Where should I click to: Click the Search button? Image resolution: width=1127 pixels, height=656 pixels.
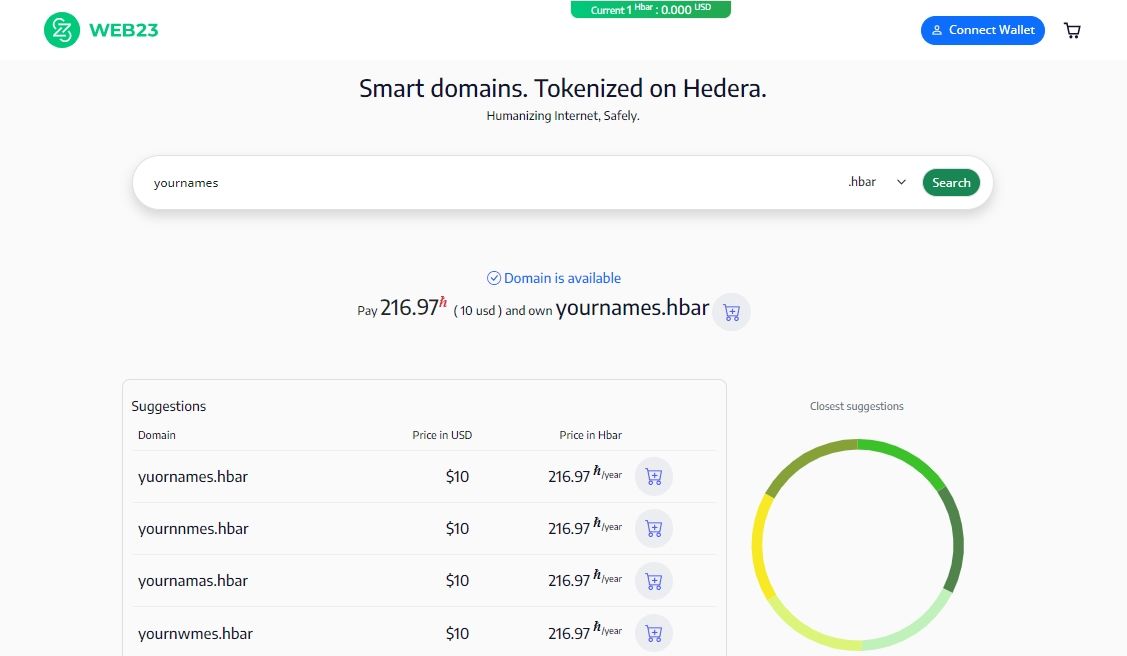[951, 183]
